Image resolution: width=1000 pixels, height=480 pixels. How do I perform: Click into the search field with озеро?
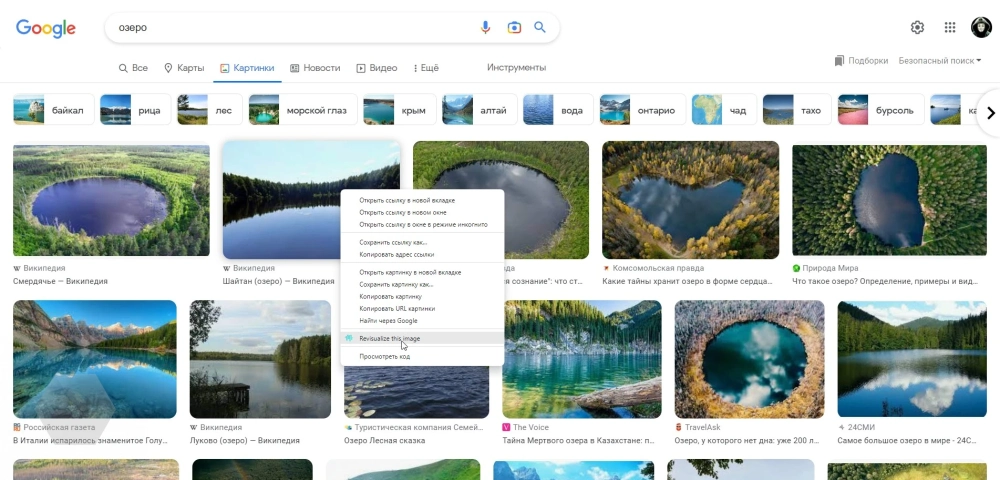(290, 28)
